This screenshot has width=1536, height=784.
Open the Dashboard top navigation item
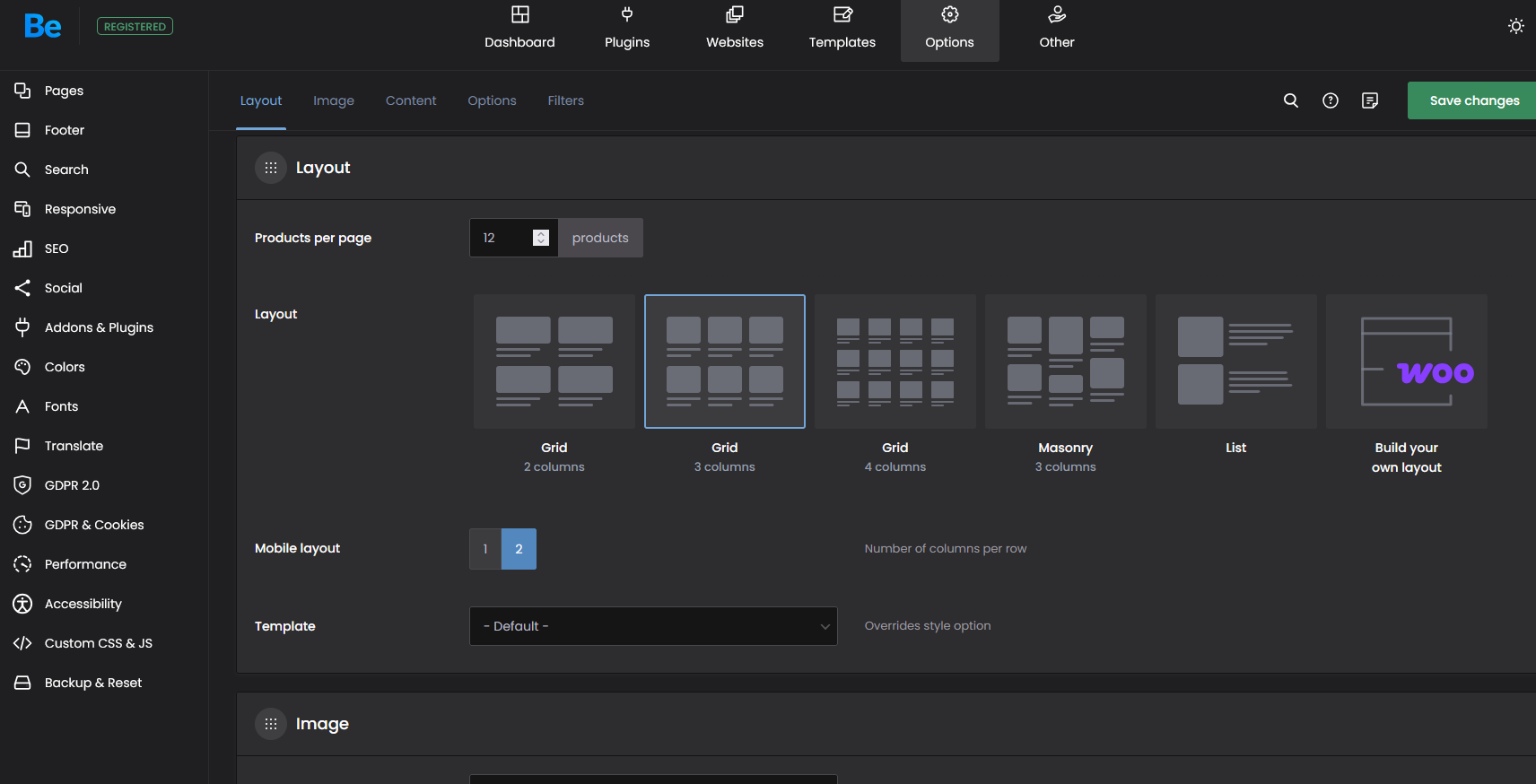(519, 29)
